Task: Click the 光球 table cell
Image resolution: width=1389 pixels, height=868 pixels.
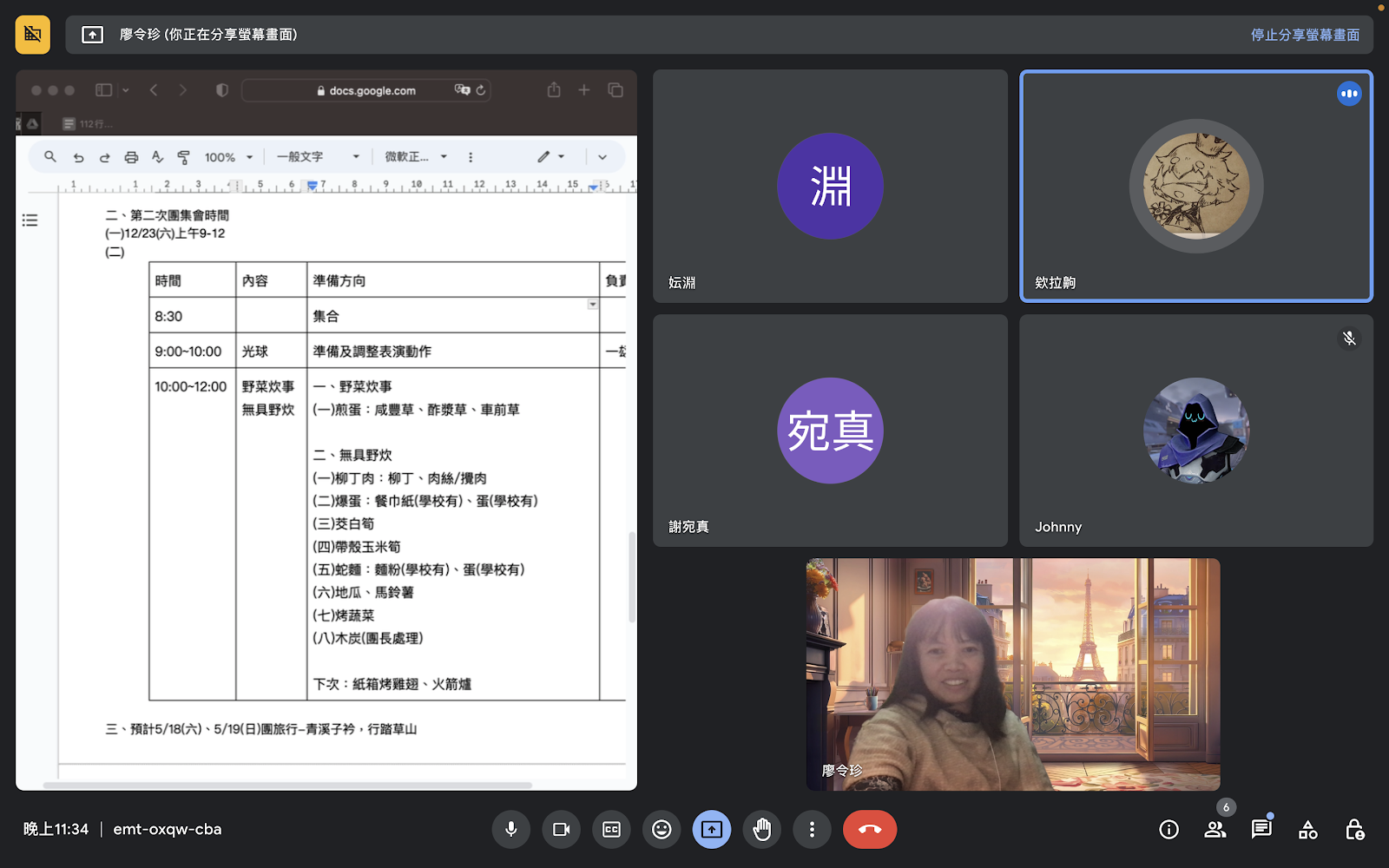Action: tap(272, 352)
